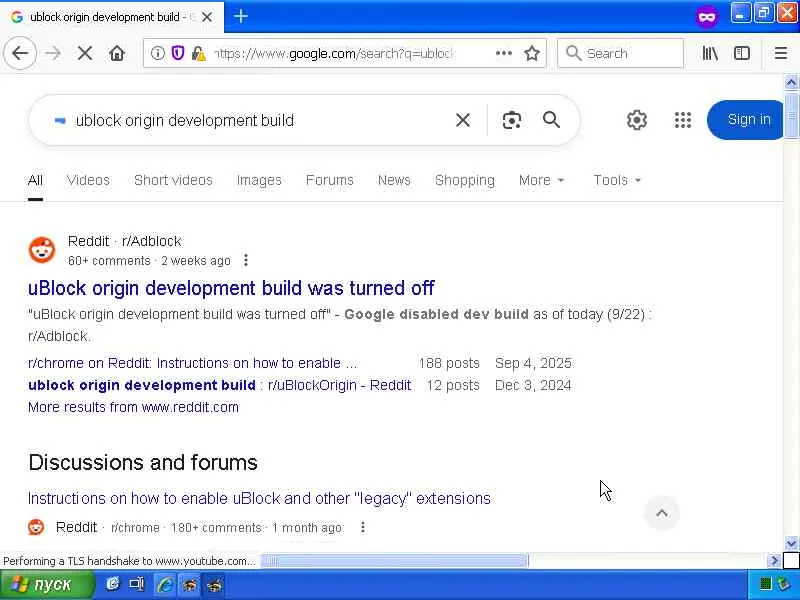Submit search with magnifier icon
This screenshot has height=600, width=800.
[x=552, y=120]
